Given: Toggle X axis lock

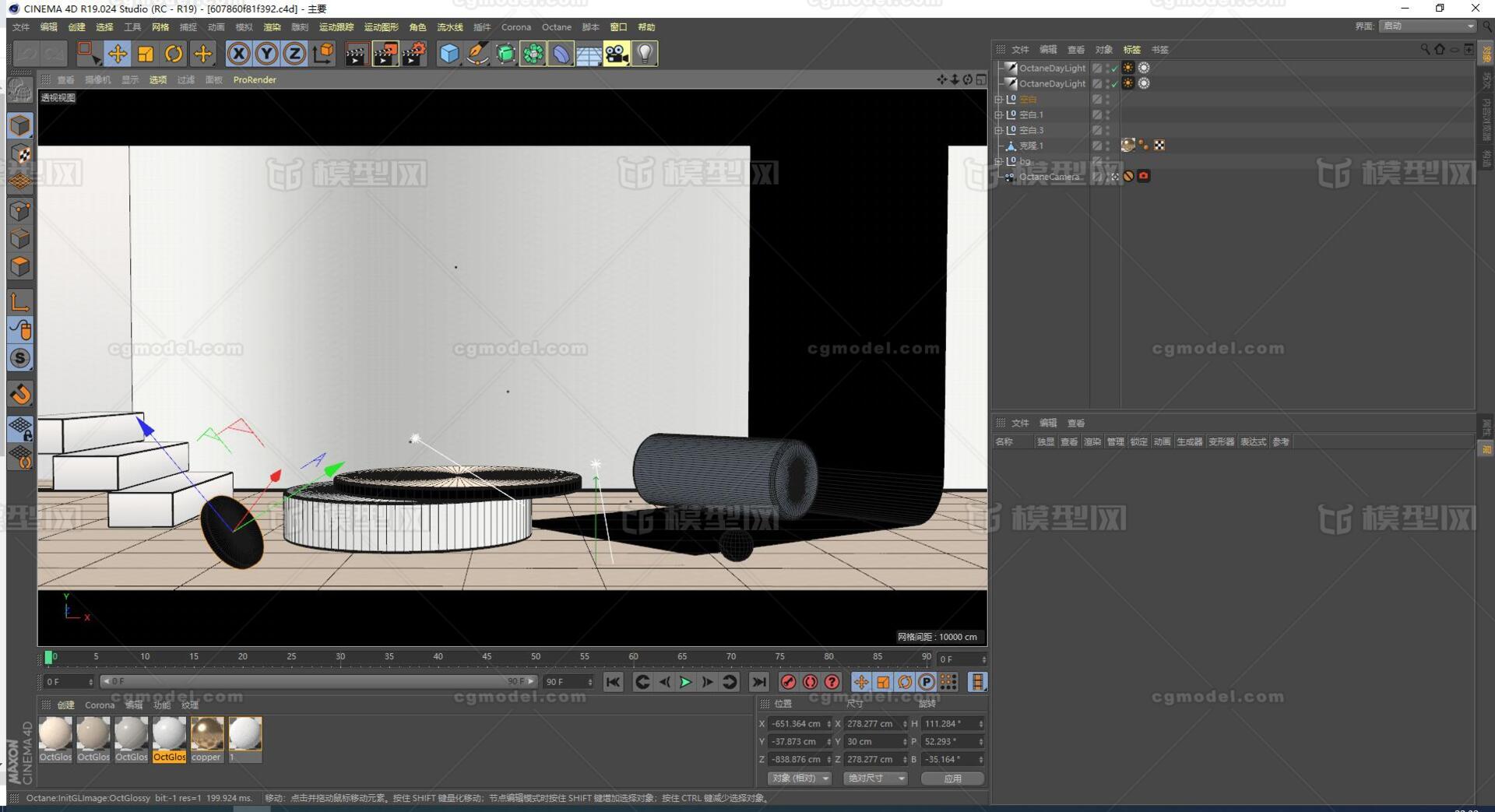Looking at the screenshot, I should click(238, 54).
